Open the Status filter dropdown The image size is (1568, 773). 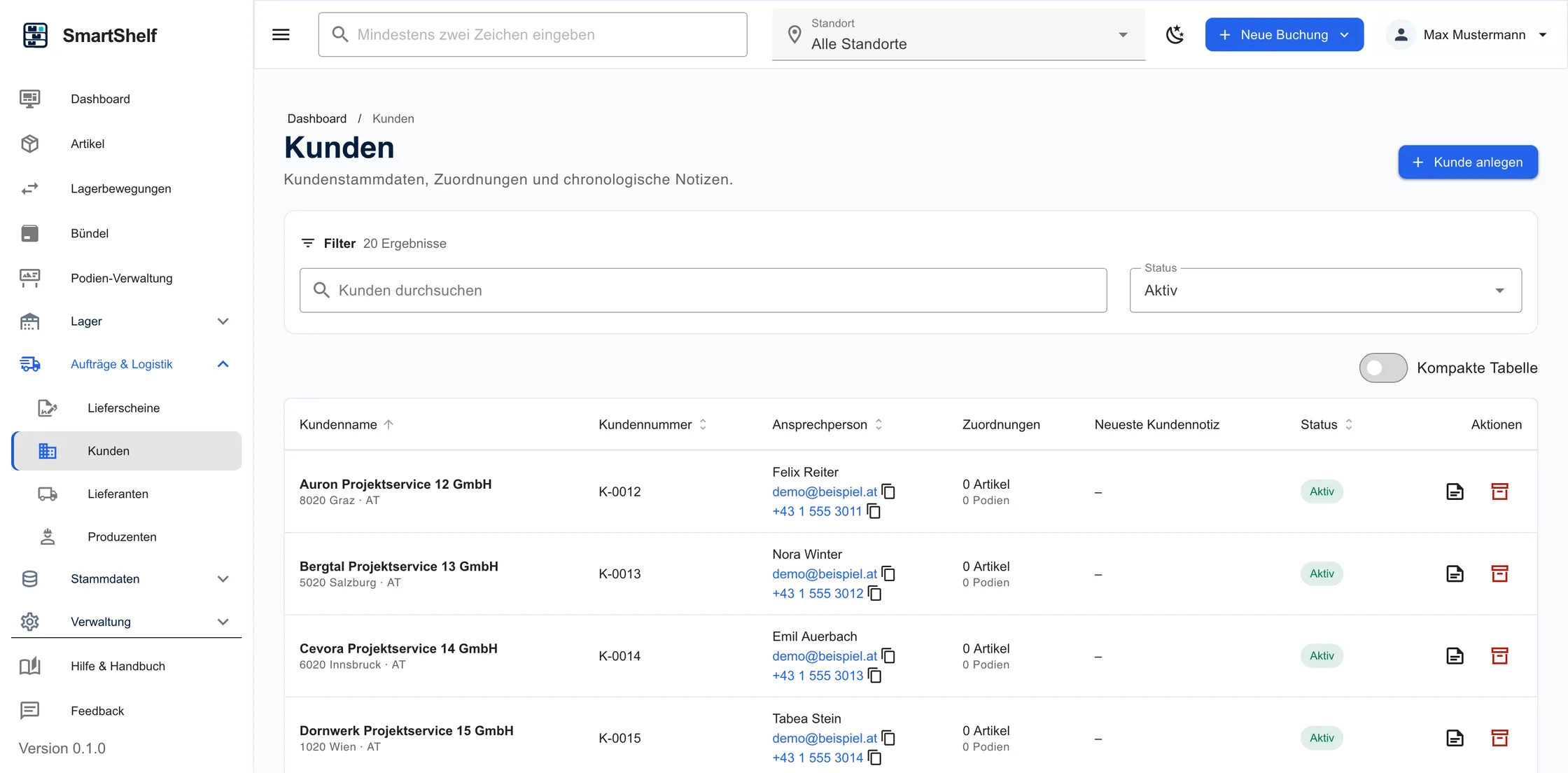[x=1325, y=291]
